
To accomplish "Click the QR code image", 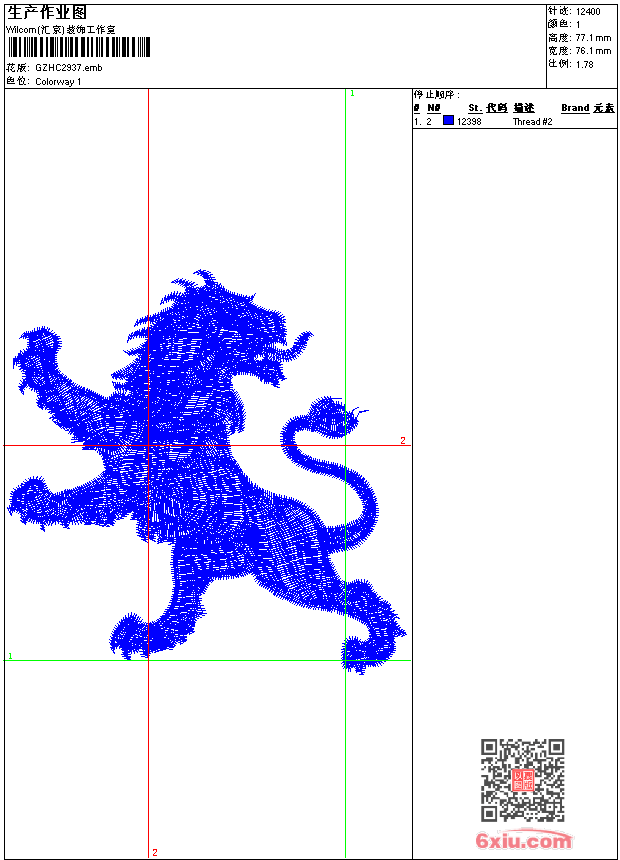I will point(522,780).
